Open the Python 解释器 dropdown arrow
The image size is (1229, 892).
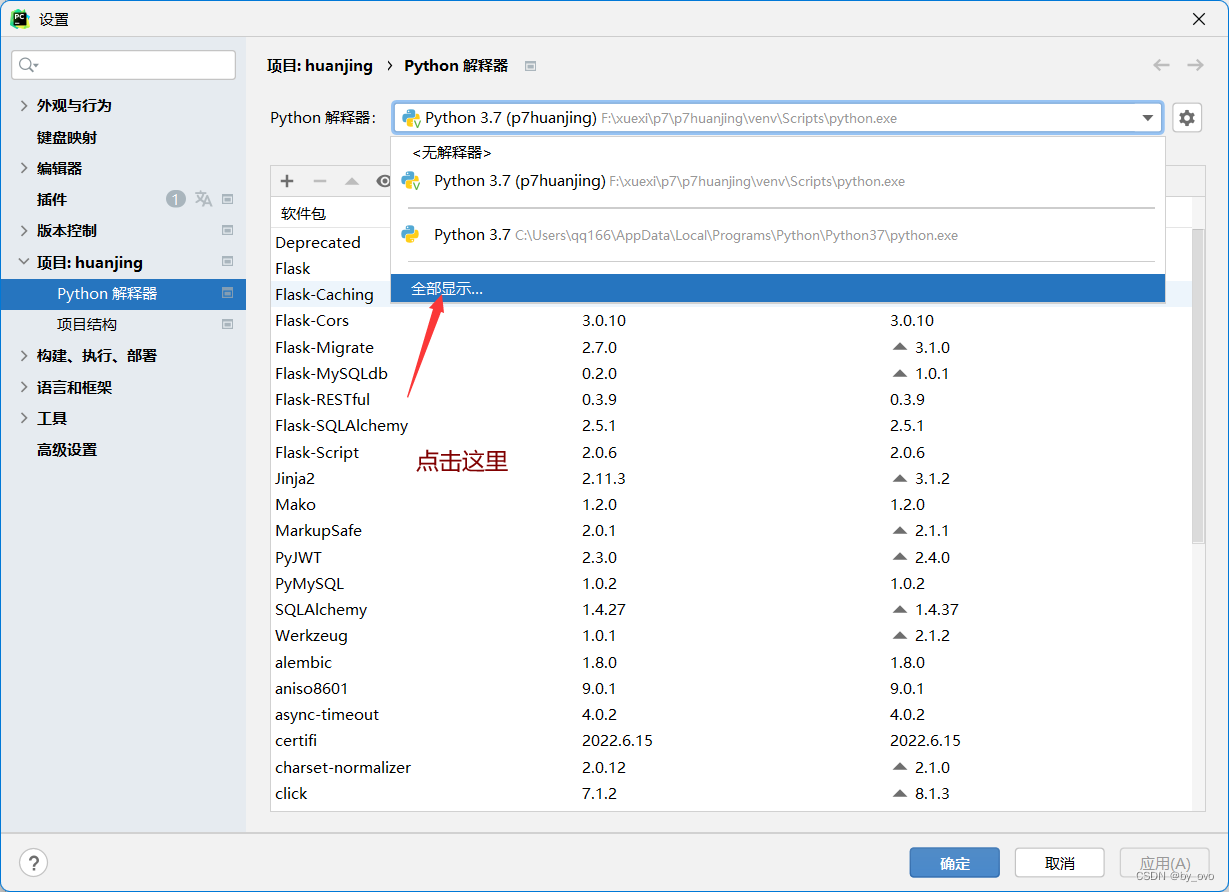[x=1147, y=118]
